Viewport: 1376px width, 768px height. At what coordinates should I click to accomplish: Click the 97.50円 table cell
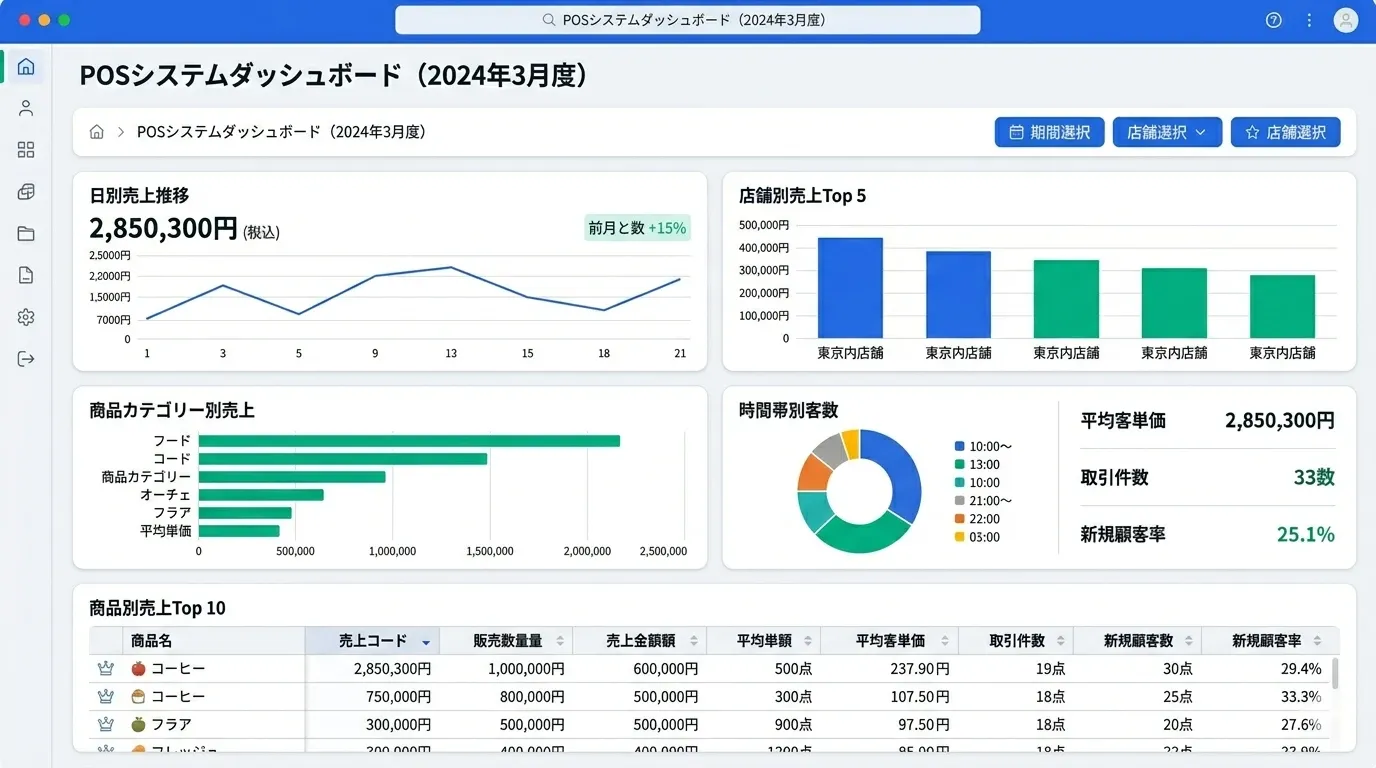click(923, 725)
